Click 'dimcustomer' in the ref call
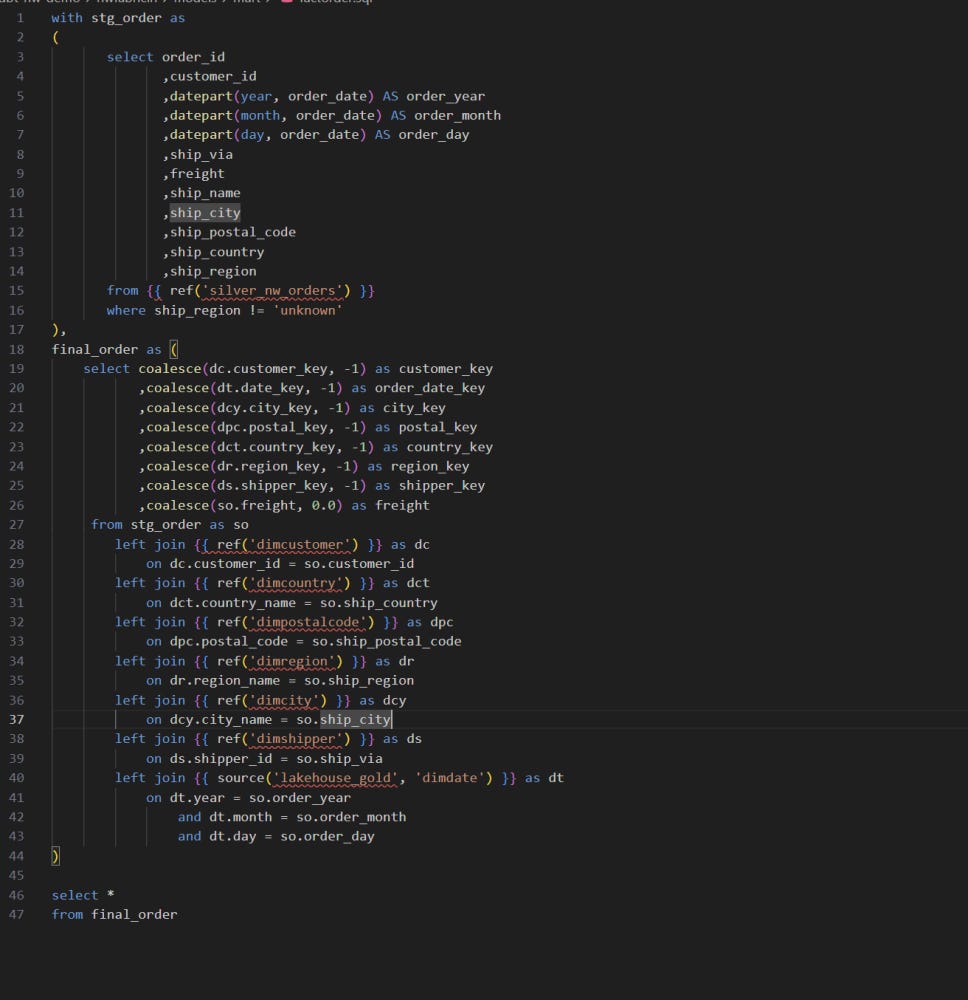Image resolution: width=968 pixels, height=1000 pixels. pos(299,545)
